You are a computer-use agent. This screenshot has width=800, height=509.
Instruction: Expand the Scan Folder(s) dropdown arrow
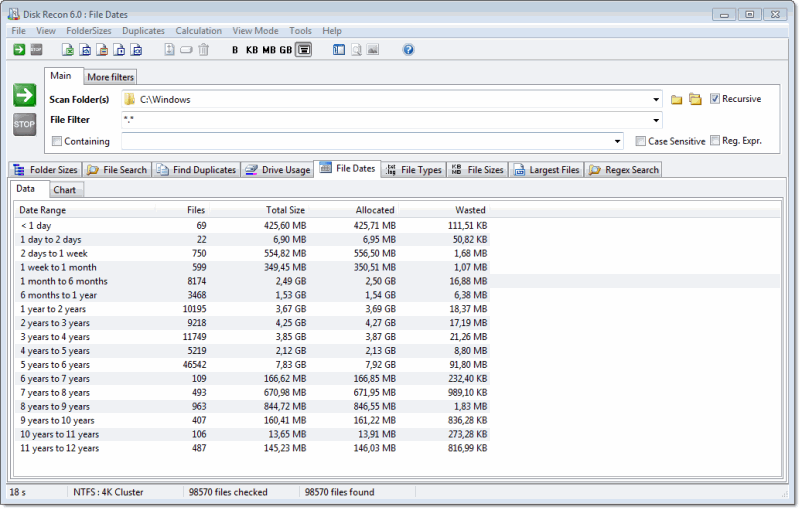[x=656, y=99]
